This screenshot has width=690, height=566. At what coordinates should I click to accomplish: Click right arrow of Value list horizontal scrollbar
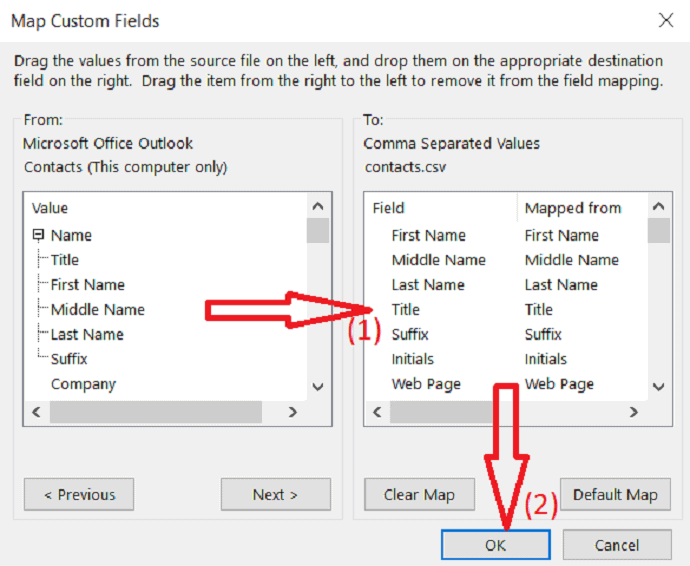(x=293, y=412)
